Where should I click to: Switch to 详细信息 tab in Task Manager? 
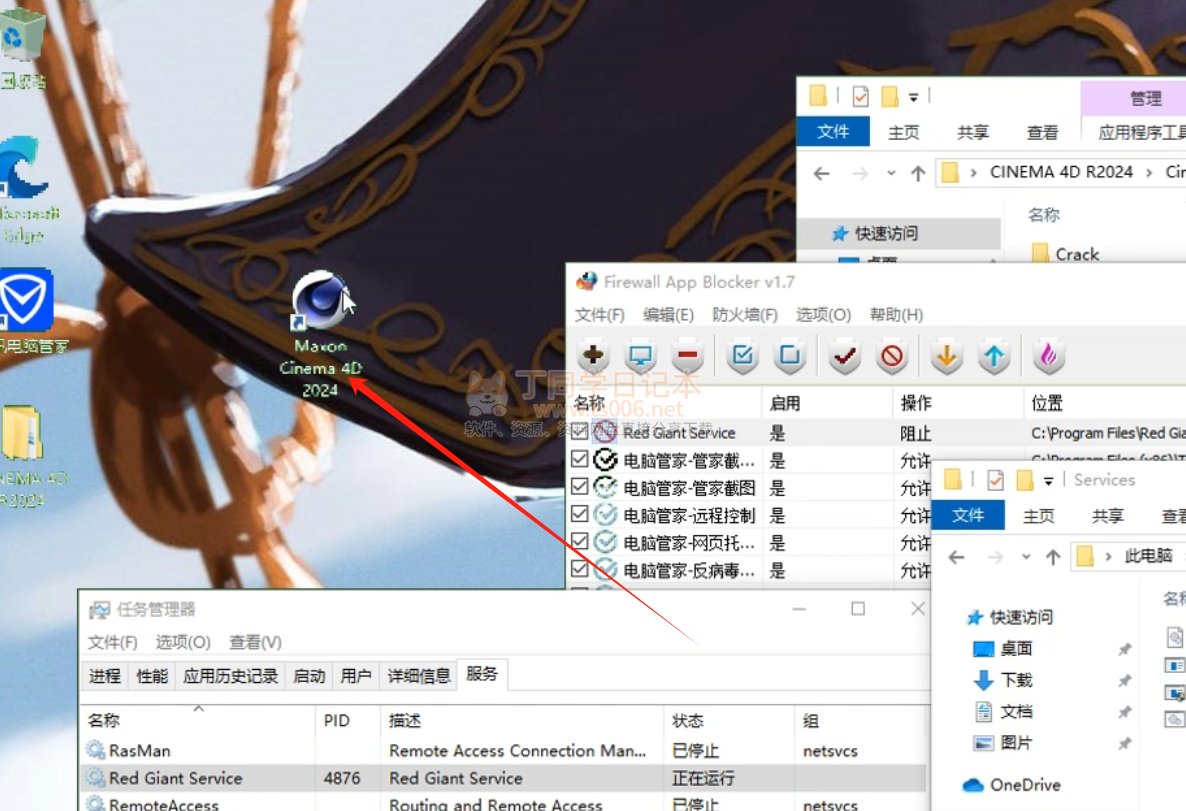click(x=419, y=676)
